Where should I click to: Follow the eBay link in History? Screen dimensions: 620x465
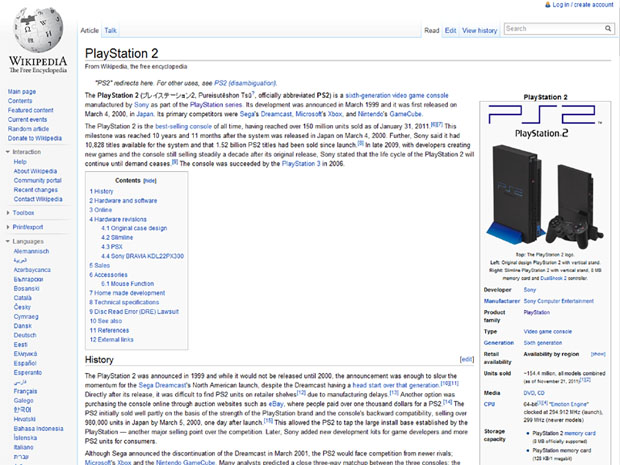click(x=276, y=404)
